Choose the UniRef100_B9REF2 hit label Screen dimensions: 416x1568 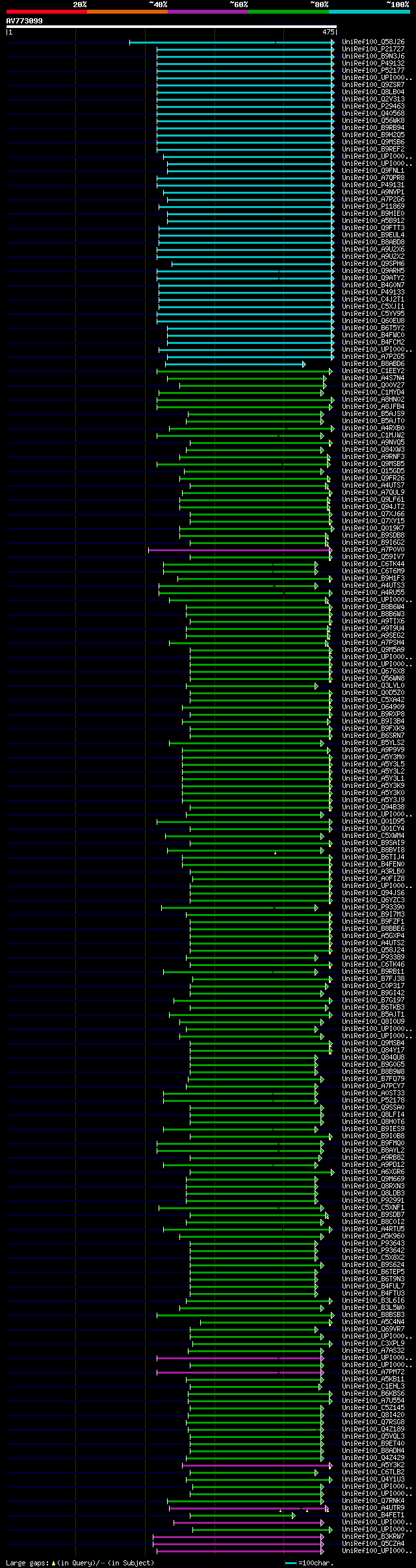[373, 150]
